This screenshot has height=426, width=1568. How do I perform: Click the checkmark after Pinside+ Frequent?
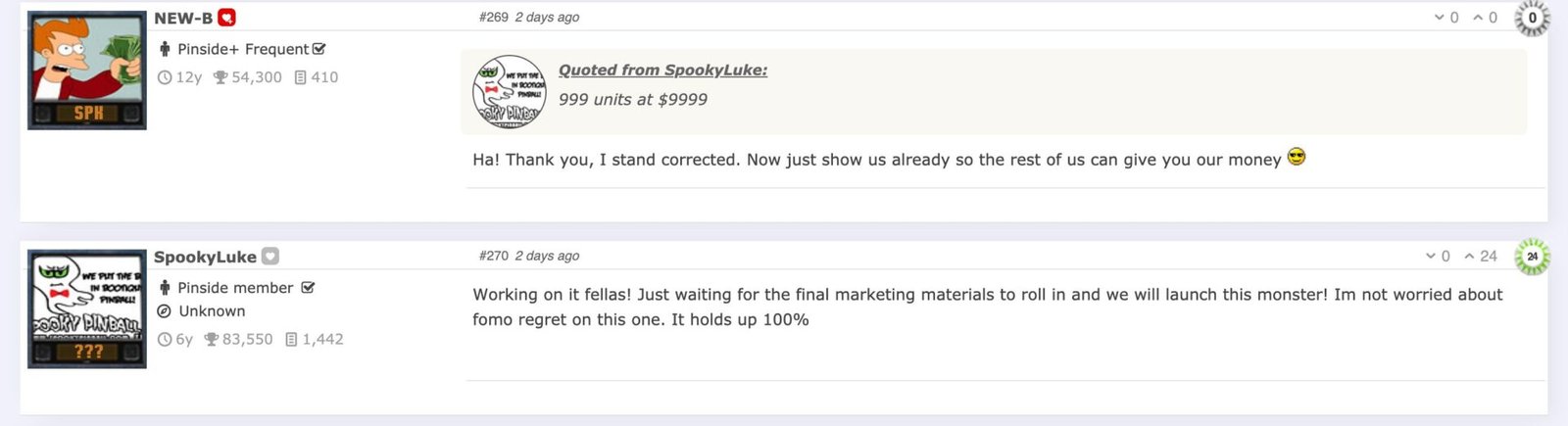318,49
